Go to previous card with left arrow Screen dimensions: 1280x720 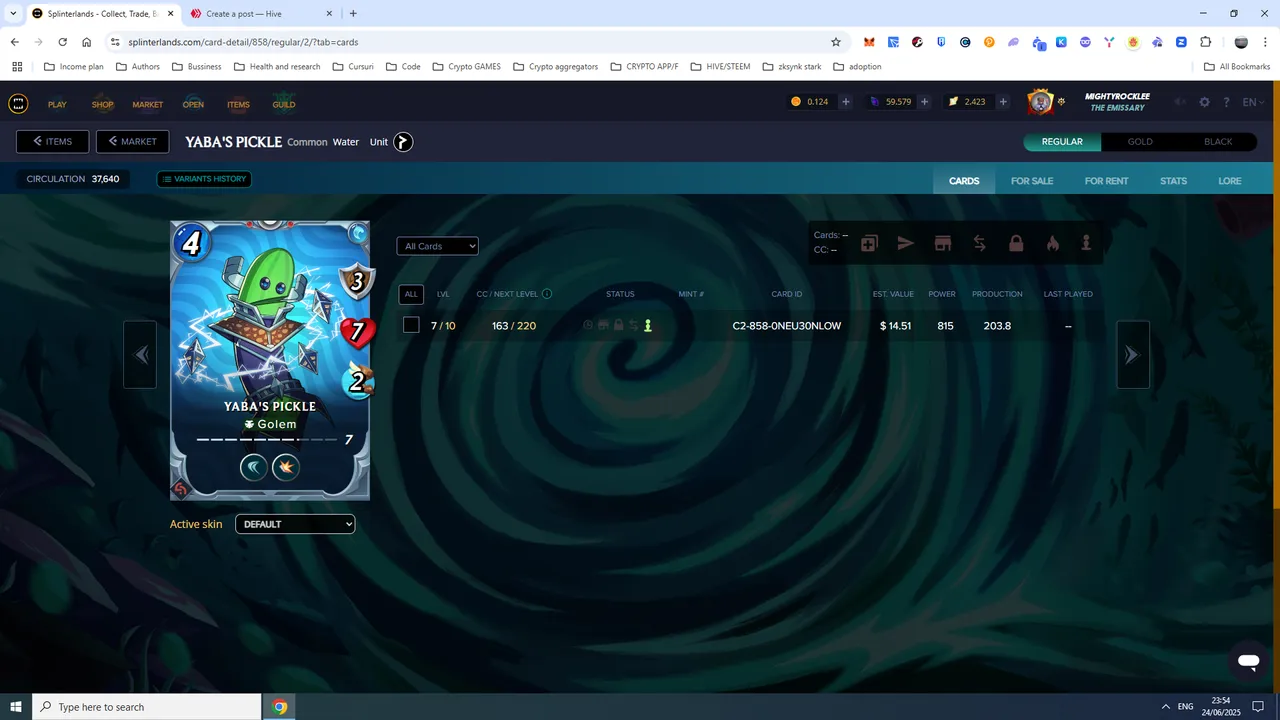click(140, 354)
